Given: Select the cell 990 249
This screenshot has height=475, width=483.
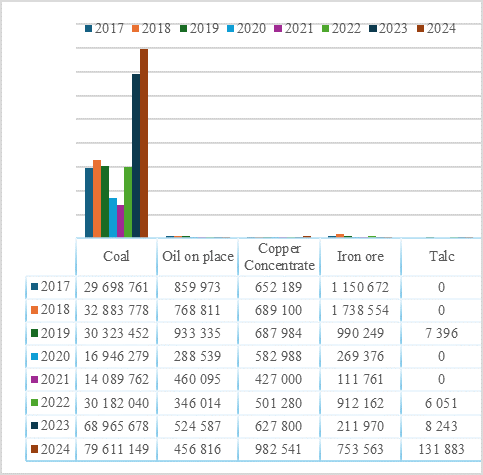Looking at the screenshot, I should pyautogui.click(x=360, y=333).
